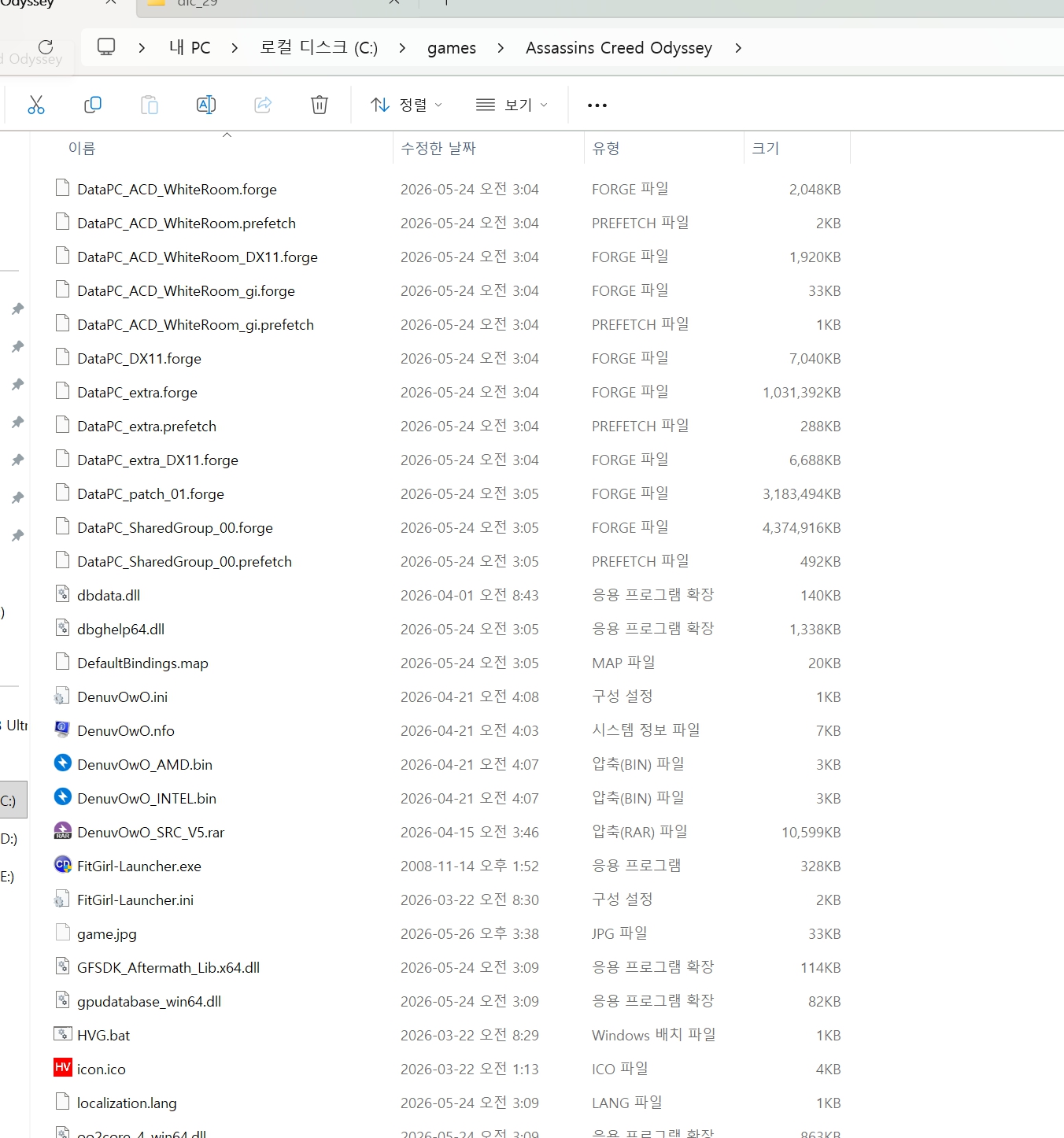Select D: drive in navigation pane

click(x=9, y=839)
